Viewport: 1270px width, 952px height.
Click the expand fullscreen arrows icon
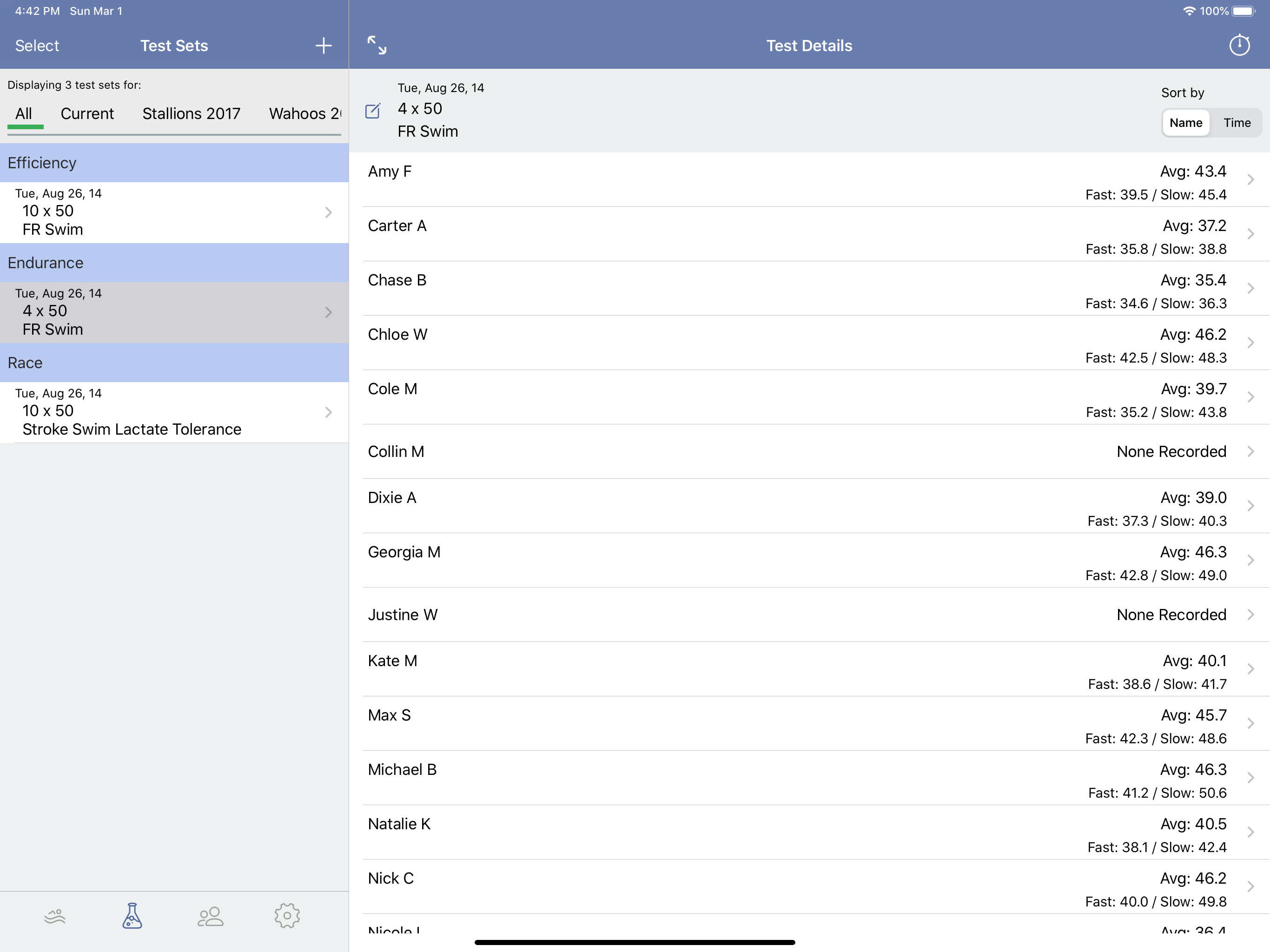point(377,46)
